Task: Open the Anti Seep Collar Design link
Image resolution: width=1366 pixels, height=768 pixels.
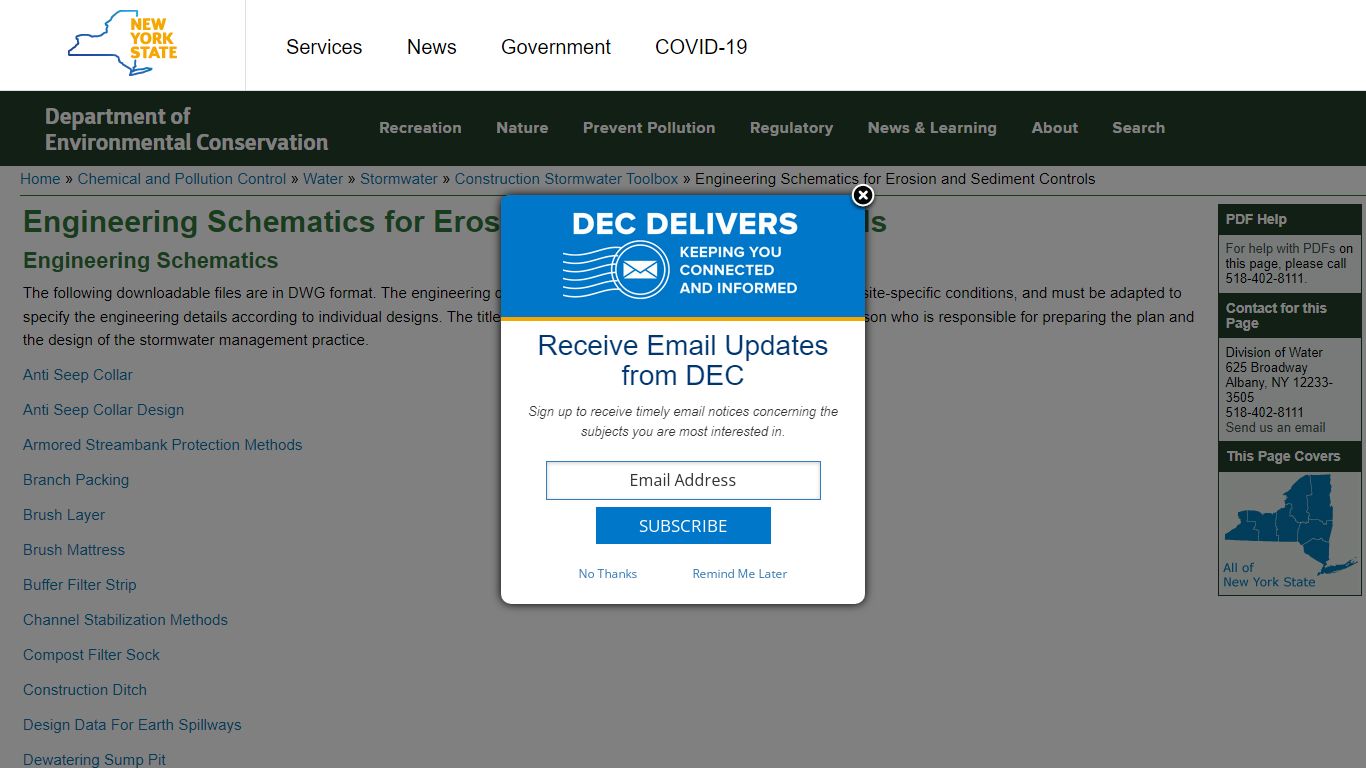Action: click(104, 410)
